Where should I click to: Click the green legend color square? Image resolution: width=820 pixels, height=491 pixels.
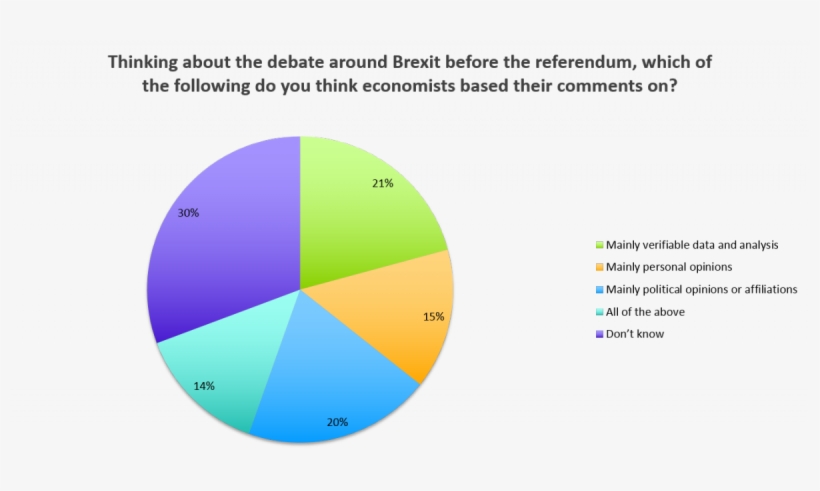[598, 245]
